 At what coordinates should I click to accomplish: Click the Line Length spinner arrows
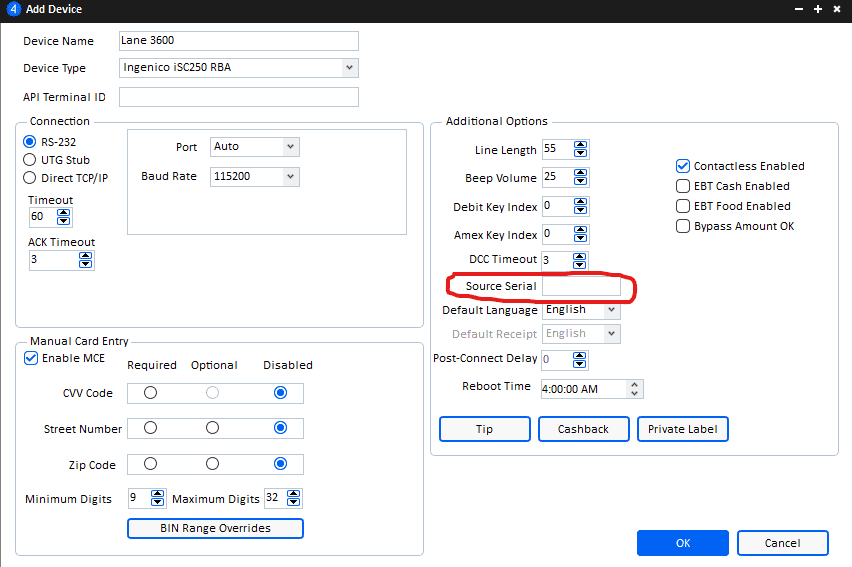point(581,150)
